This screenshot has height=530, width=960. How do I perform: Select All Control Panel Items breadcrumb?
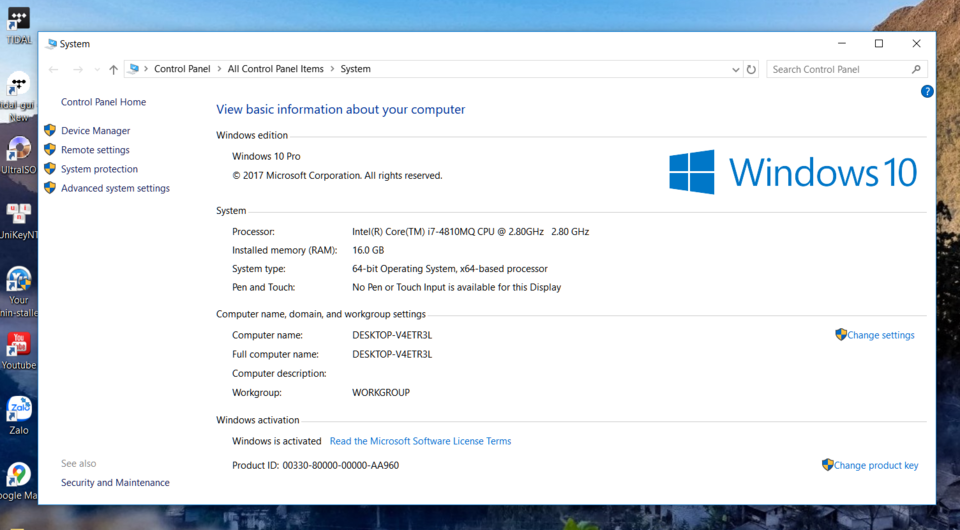(x=276, y=69)
